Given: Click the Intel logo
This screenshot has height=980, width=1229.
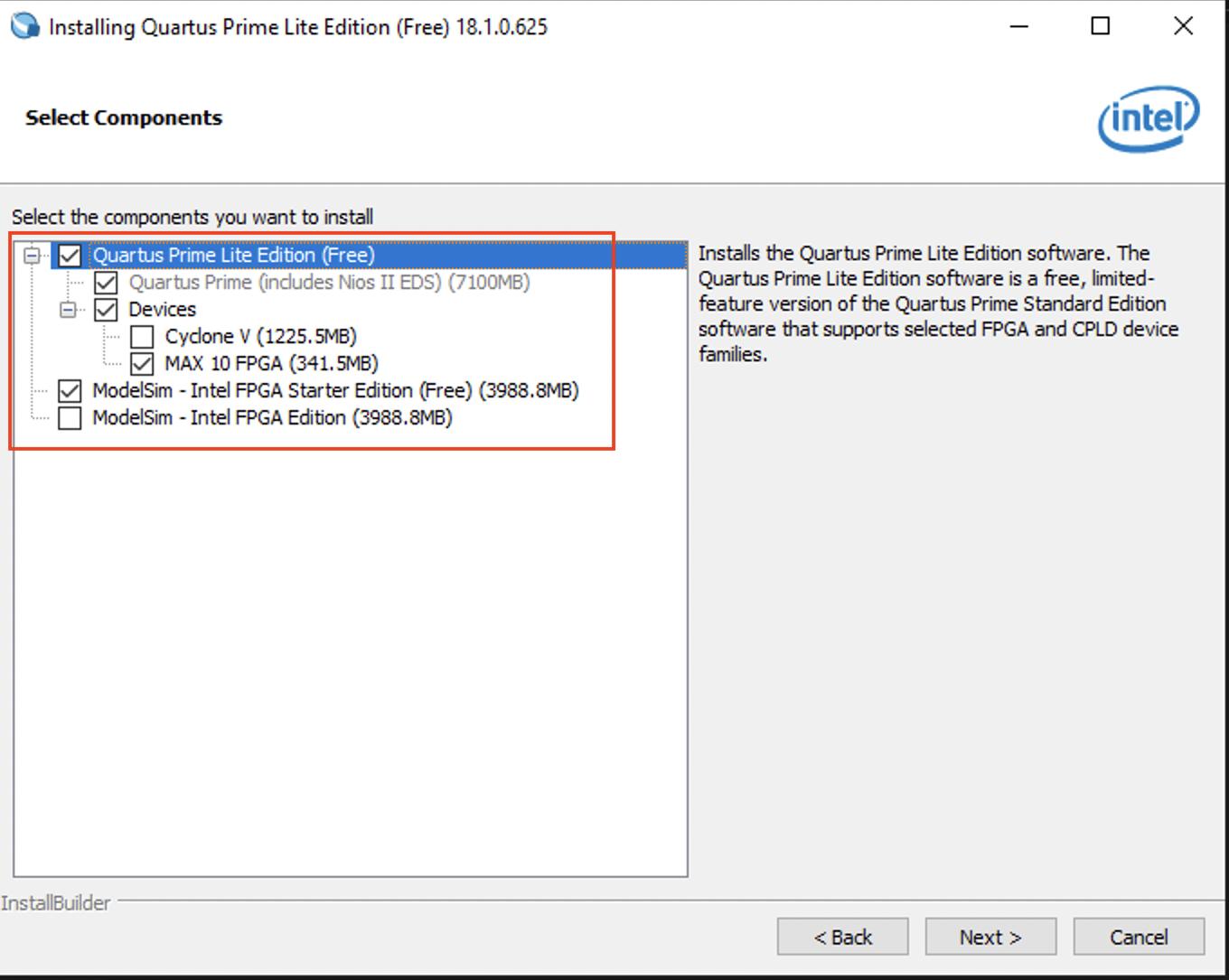Looking at the screenshot, I should click(x=1149, y=118).
